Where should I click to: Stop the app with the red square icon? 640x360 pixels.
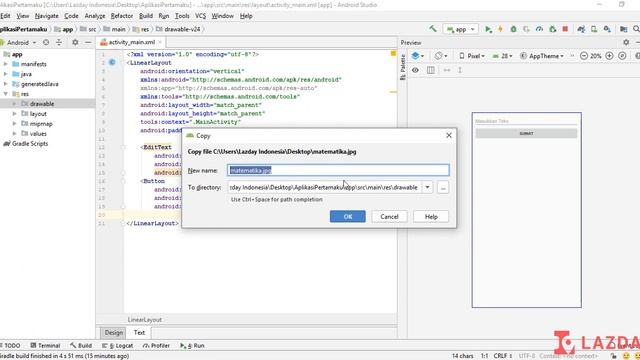pos(565,29)
